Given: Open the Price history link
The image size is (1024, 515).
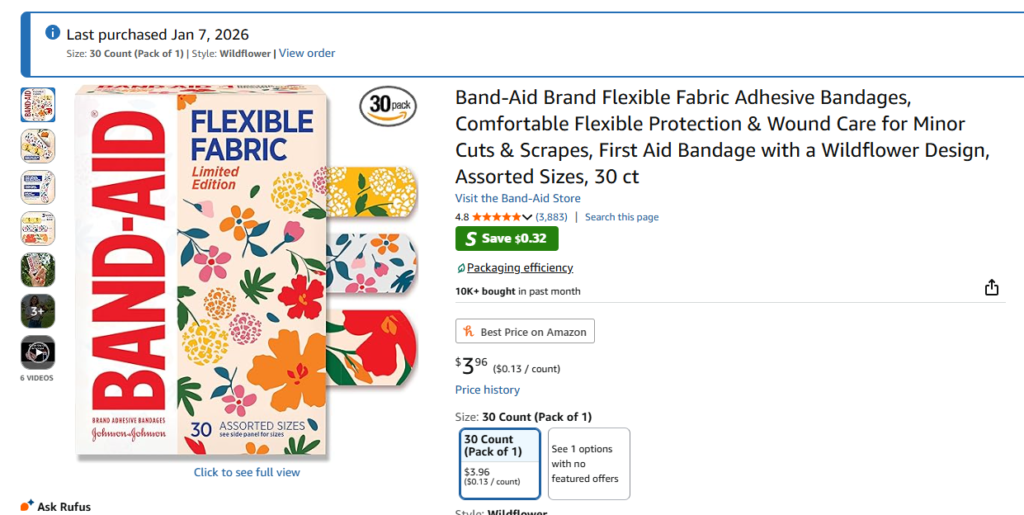Looking at the screenshot, I should pos(487,390).
